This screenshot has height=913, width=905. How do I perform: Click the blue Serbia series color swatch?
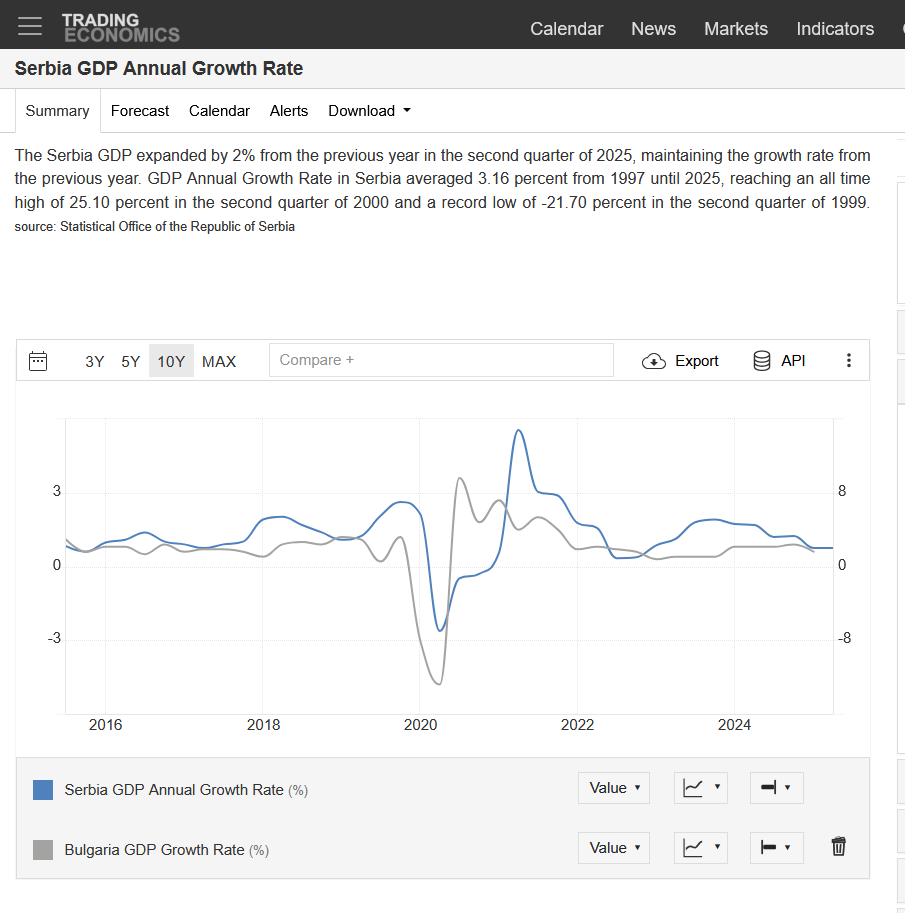(x=43, y=790)
